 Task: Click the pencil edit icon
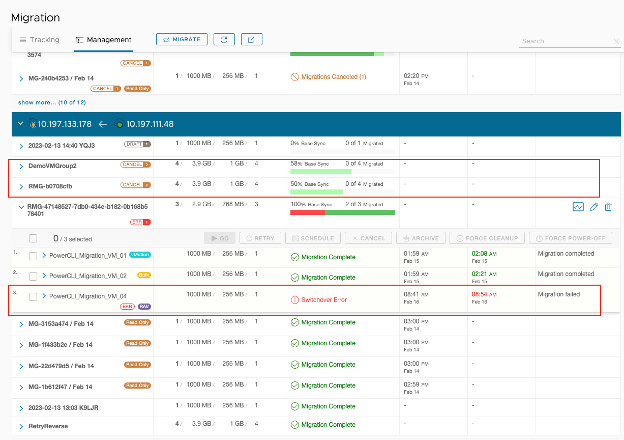coord(594,207)
